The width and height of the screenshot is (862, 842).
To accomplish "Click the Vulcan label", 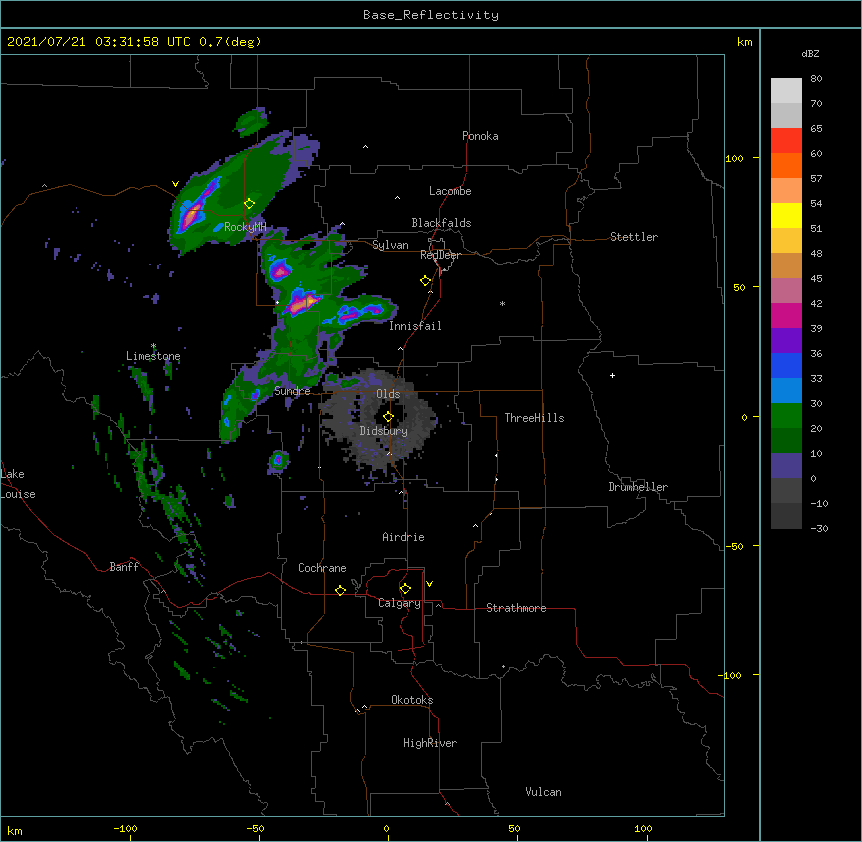I will click(543, 792).
